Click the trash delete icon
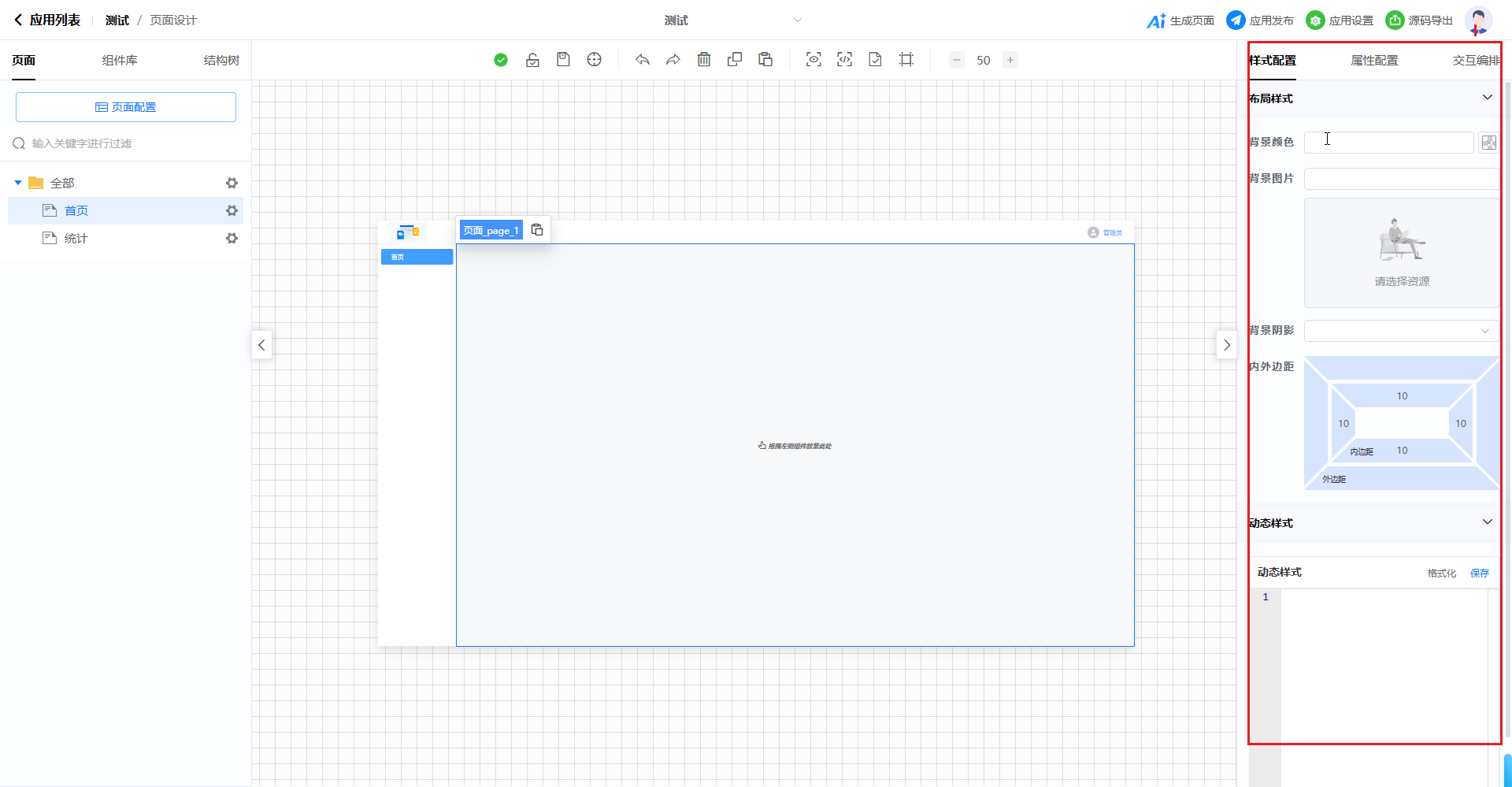Screen dimensions: 1512x787 [x=704, y=60]
